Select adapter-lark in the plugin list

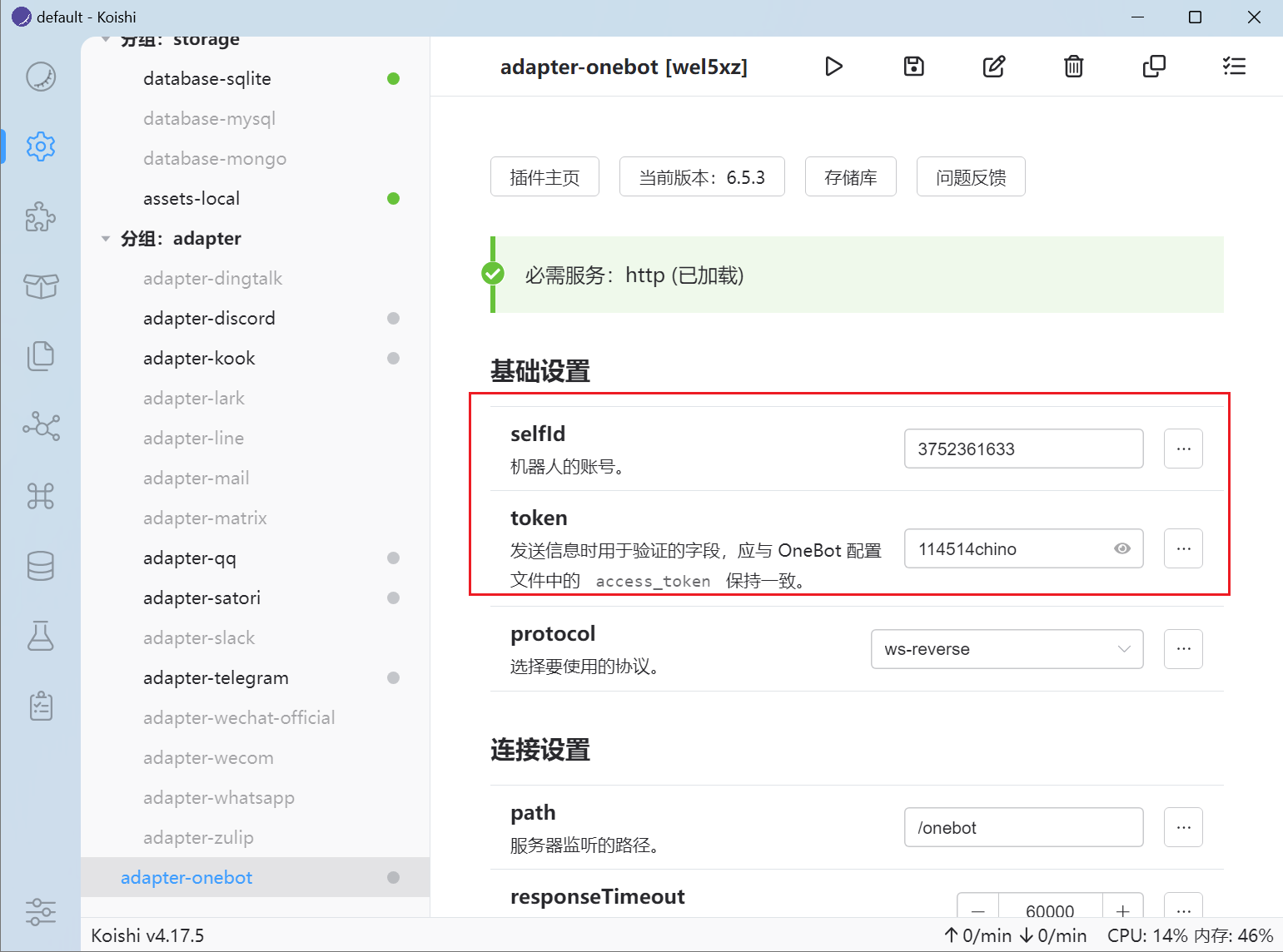(x=256, y=398)
